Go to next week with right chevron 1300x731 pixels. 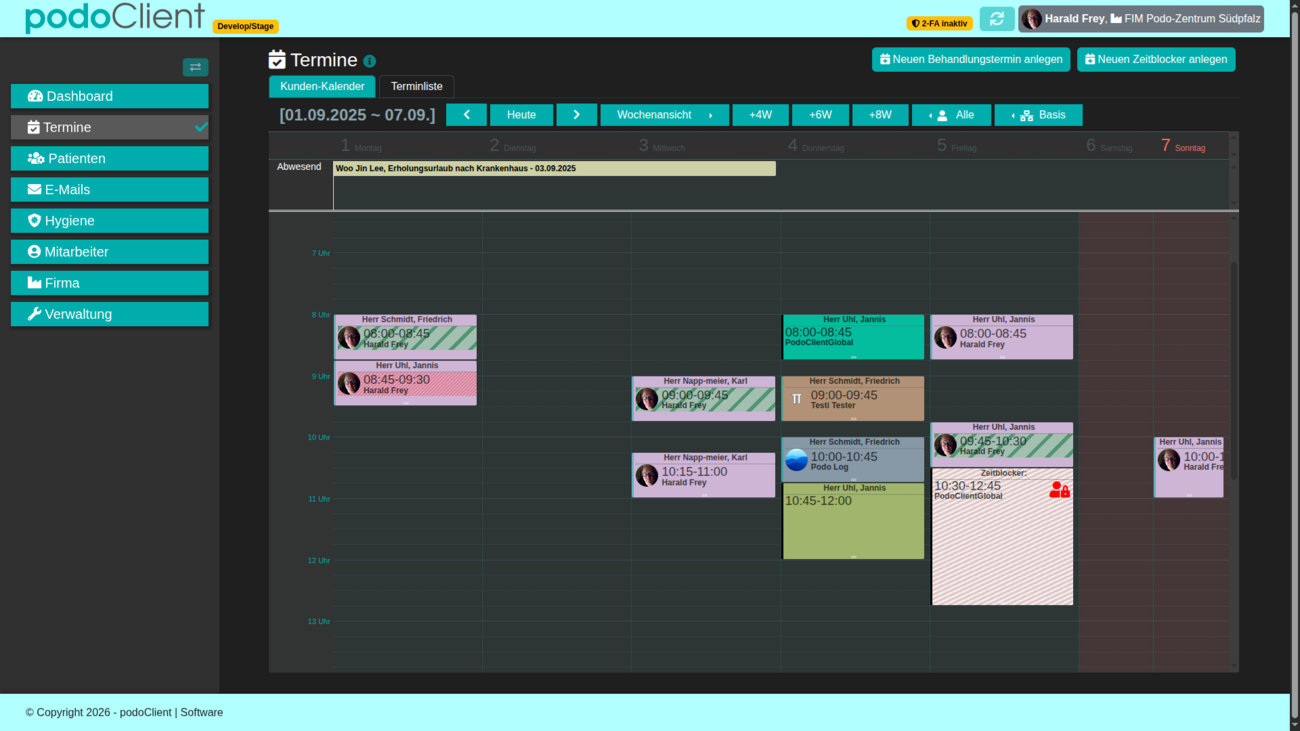[576, 115]
